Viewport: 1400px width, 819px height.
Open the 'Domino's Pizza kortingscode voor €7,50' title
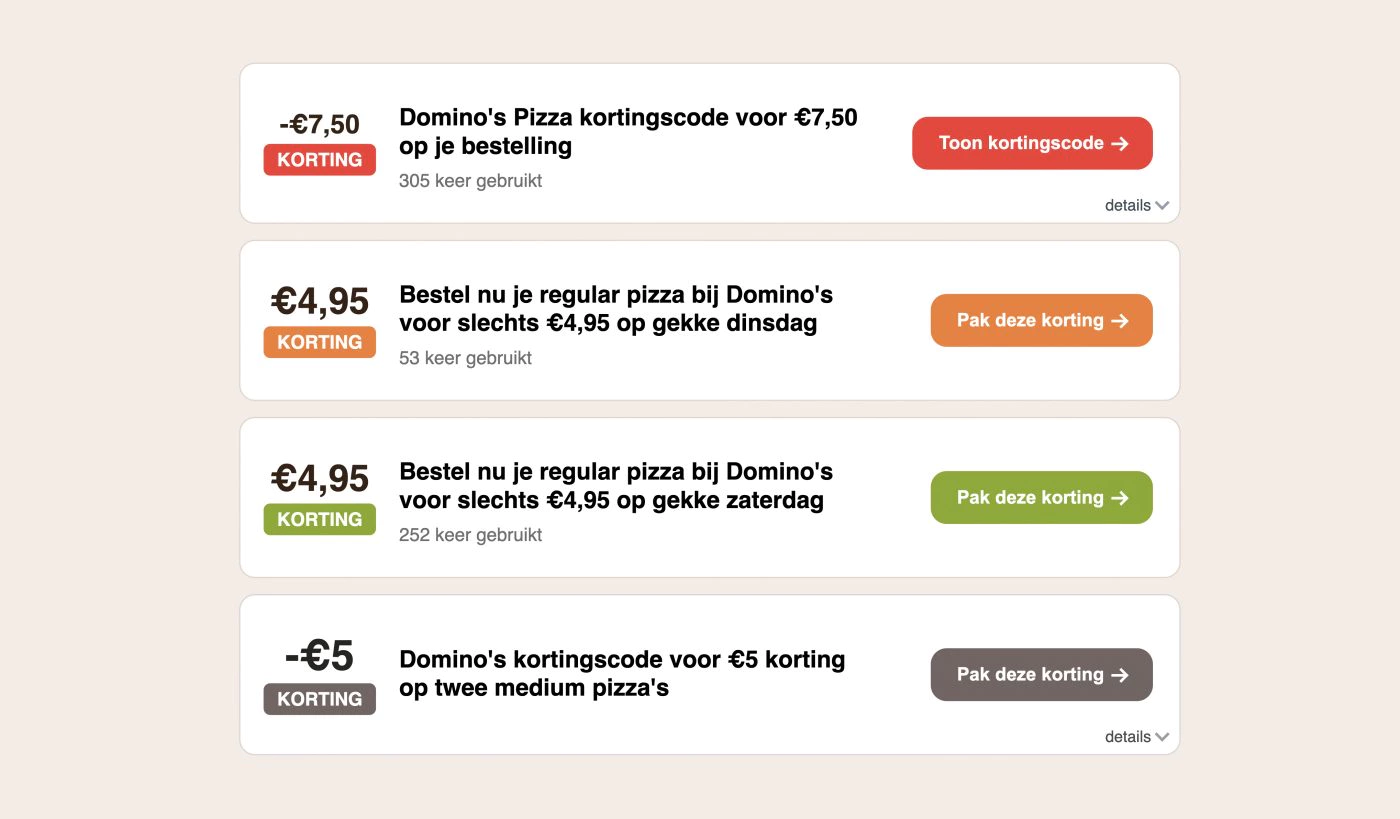coord(628,131)
